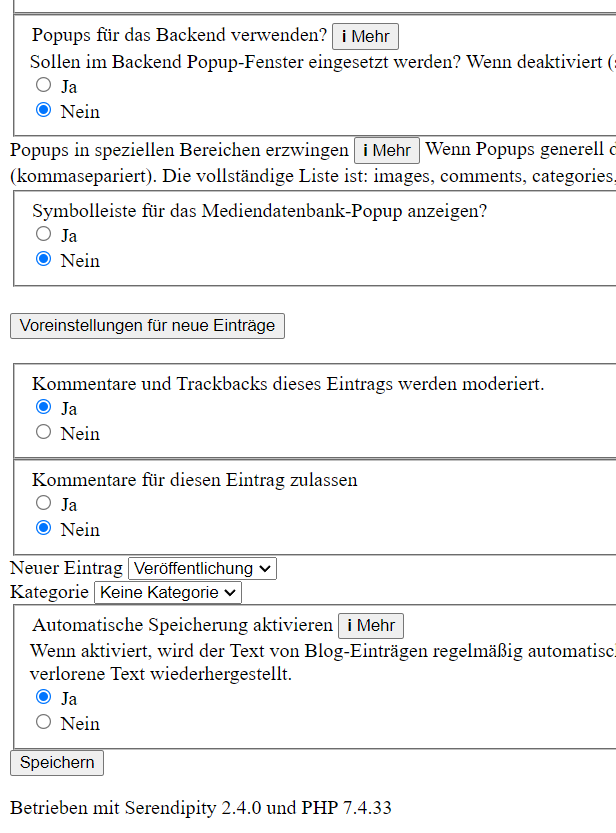Image resolution: width=616 pixels, height=833 pixels.
Task: Click the 'Automatische Speicherung aktivieren' label
Action: [182, 625]
